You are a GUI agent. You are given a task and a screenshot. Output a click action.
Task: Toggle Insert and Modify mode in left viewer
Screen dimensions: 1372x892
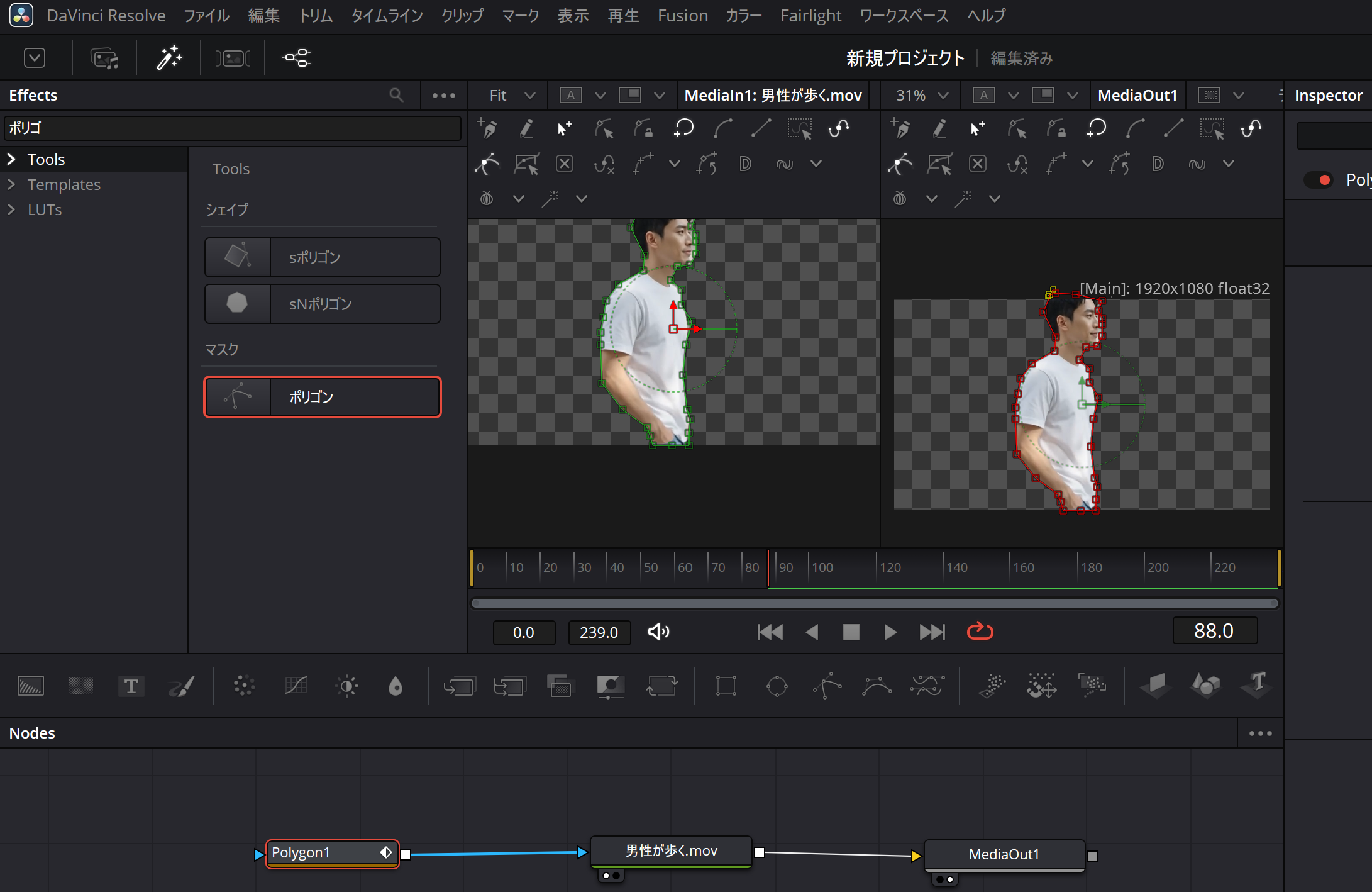pos(565,128)
